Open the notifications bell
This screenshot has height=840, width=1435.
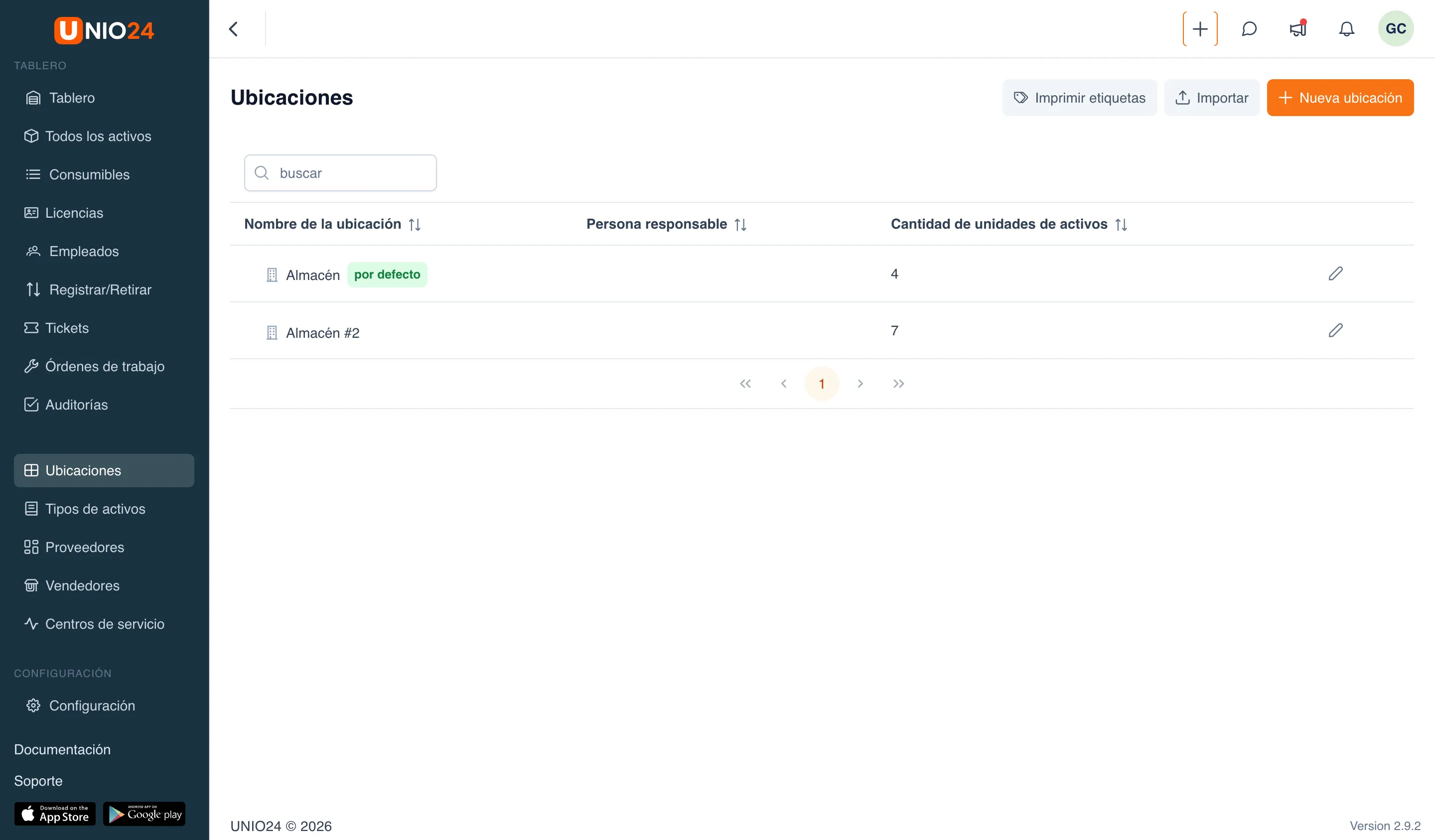(1346, 29)
